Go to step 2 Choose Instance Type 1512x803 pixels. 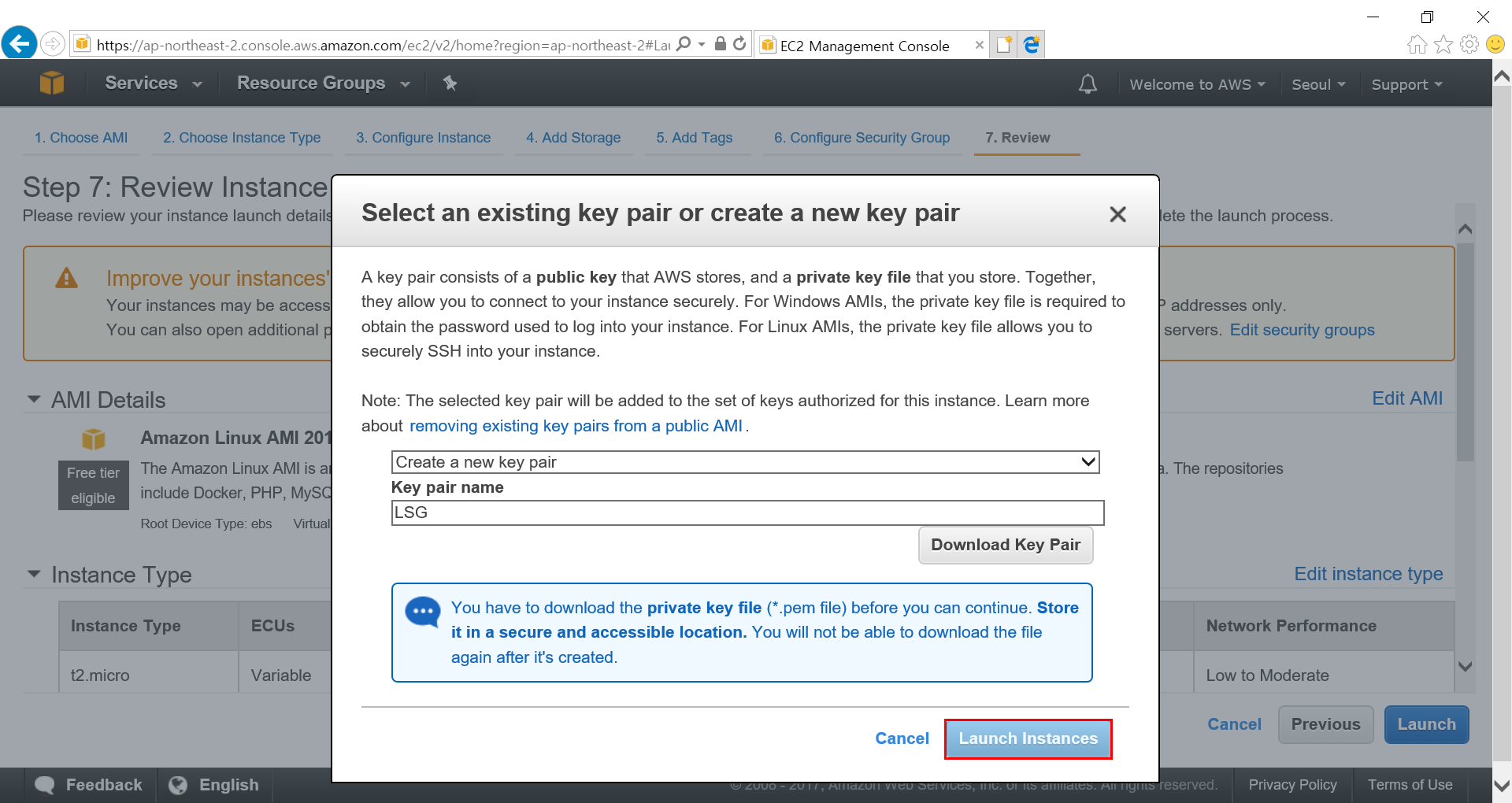pyautogui.click(x=242, y=138)
